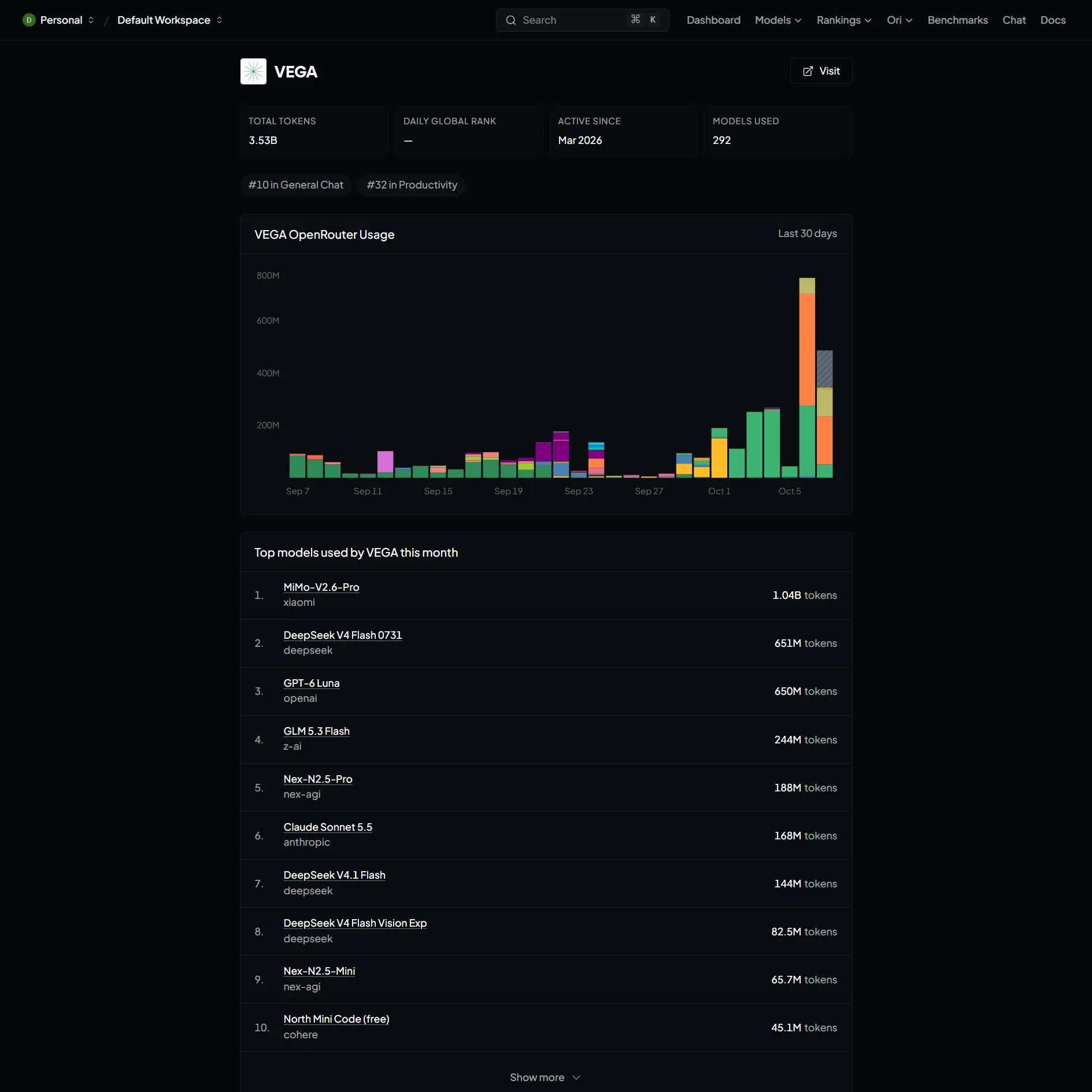The width and height of the screenshot is (1092, 1092).
Task: Open the Nex-N2.5-Pro model link
Action: point(318,779)
